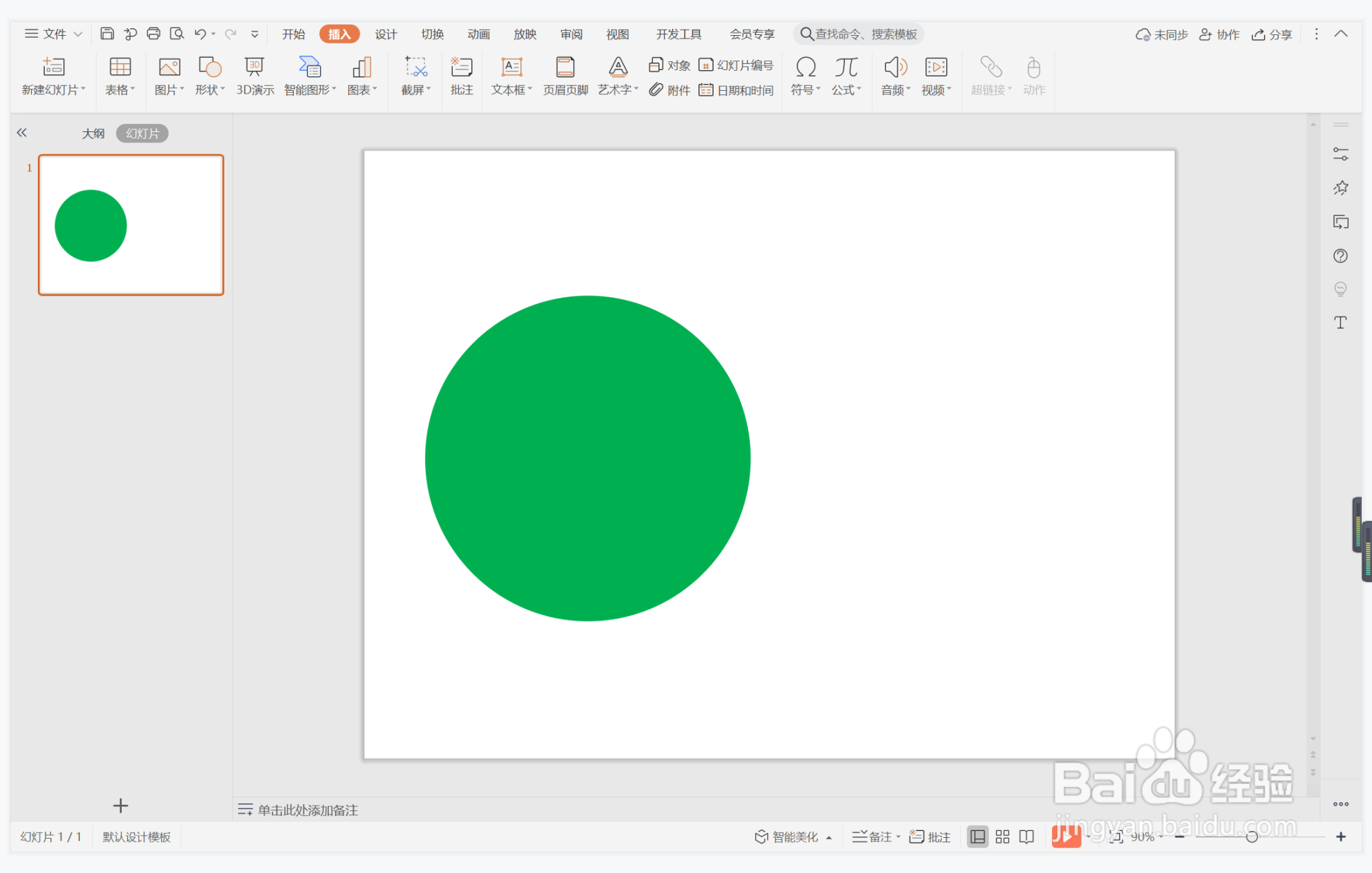Select the 幻灯片 panel view pill
The image size is (1372, 873).
pos(142,133)
